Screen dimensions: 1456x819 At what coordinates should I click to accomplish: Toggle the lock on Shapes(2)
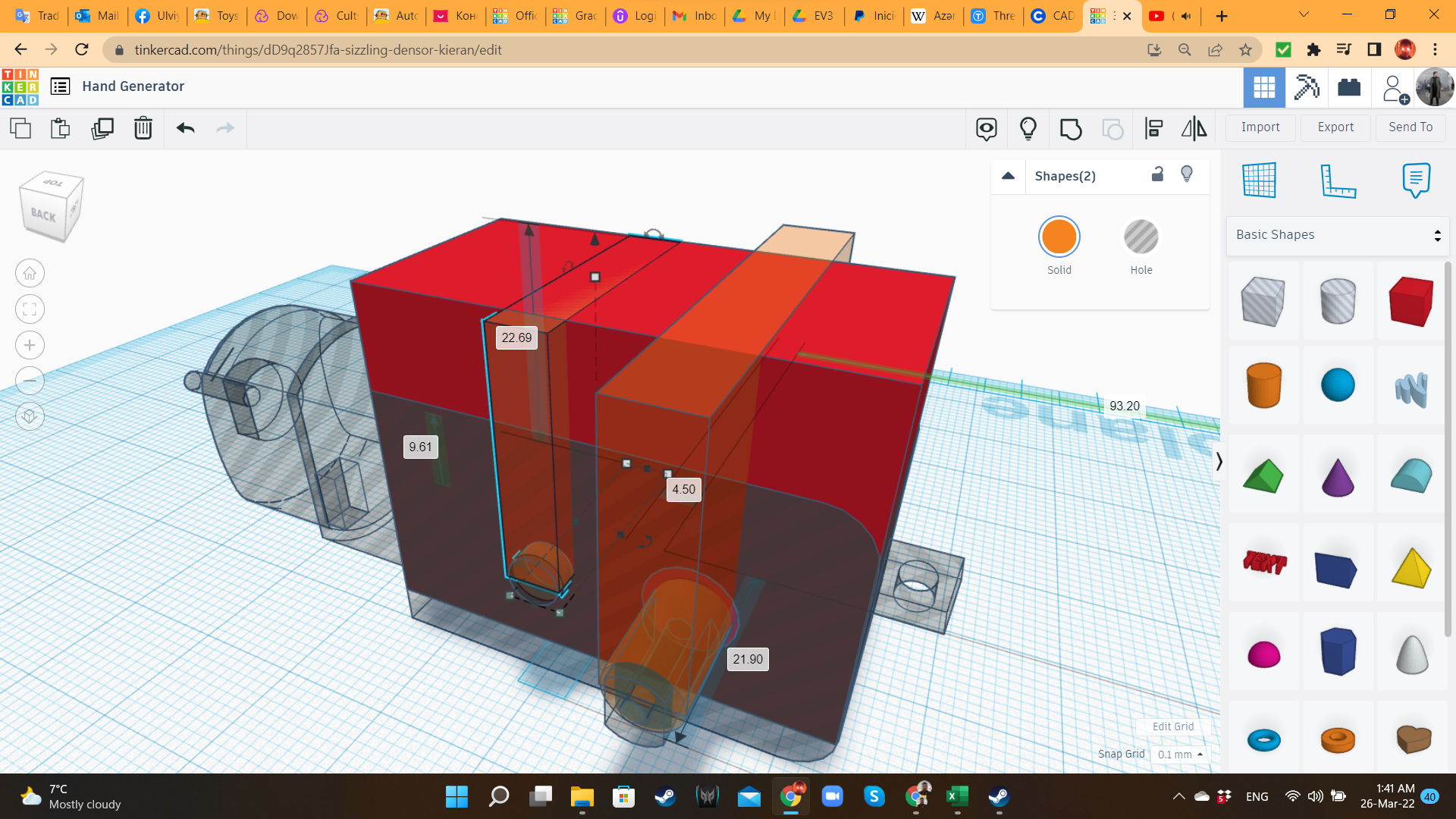coord(1157,174)
